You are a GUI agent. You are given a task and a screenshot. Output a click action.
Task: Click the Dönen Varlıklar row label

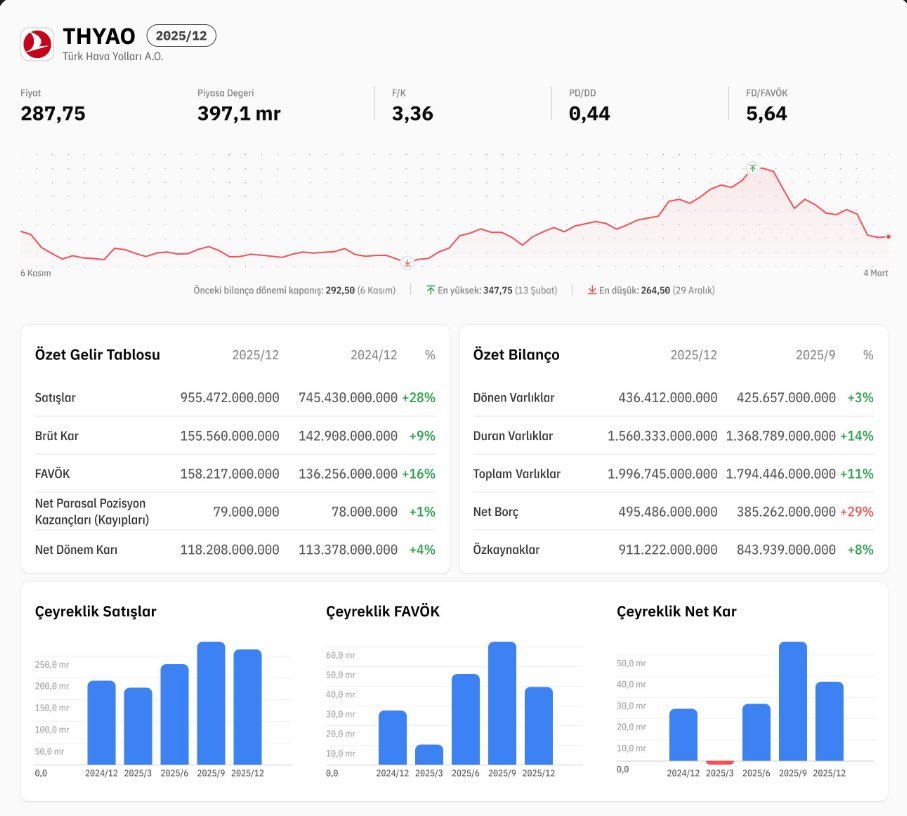click(514, 398)
